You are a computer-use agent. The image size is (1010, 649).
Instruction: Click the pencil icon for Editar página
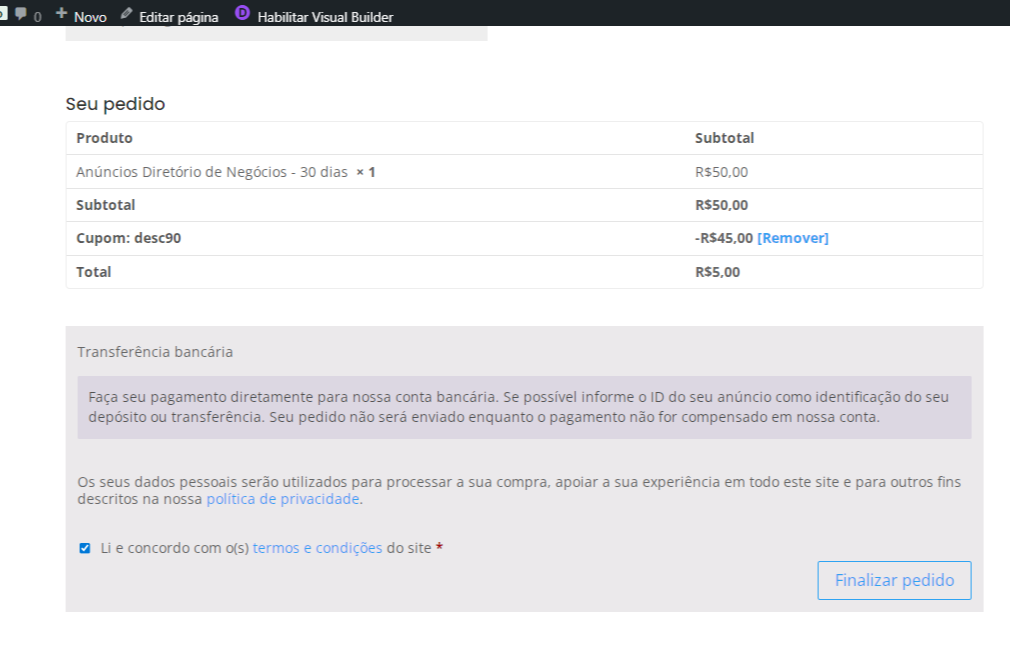click(x=126, y=15)
